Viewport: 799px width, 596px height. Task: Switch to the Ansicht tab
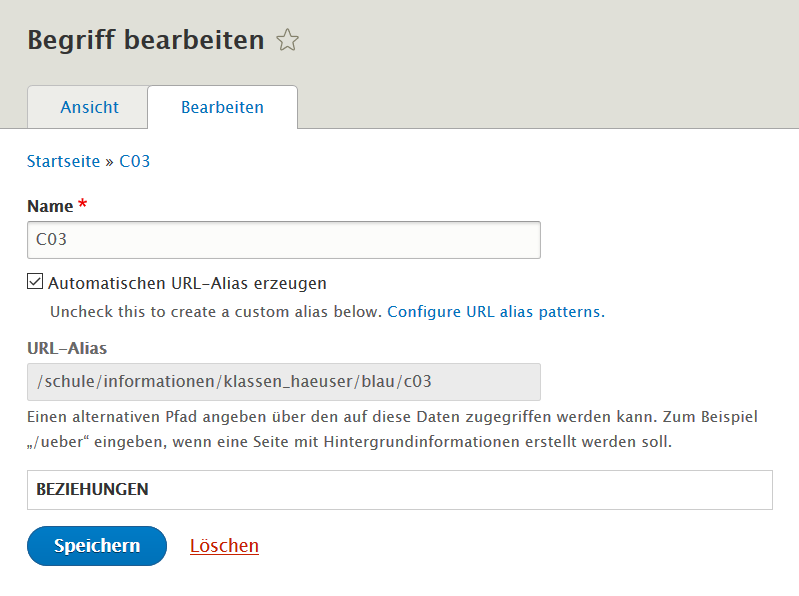tap(89, 107)
